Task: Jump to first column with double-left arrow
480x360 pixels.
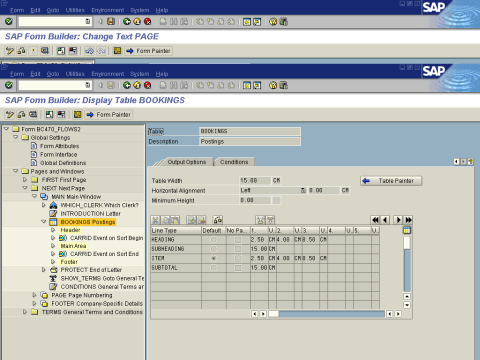Action: [375, 220]
